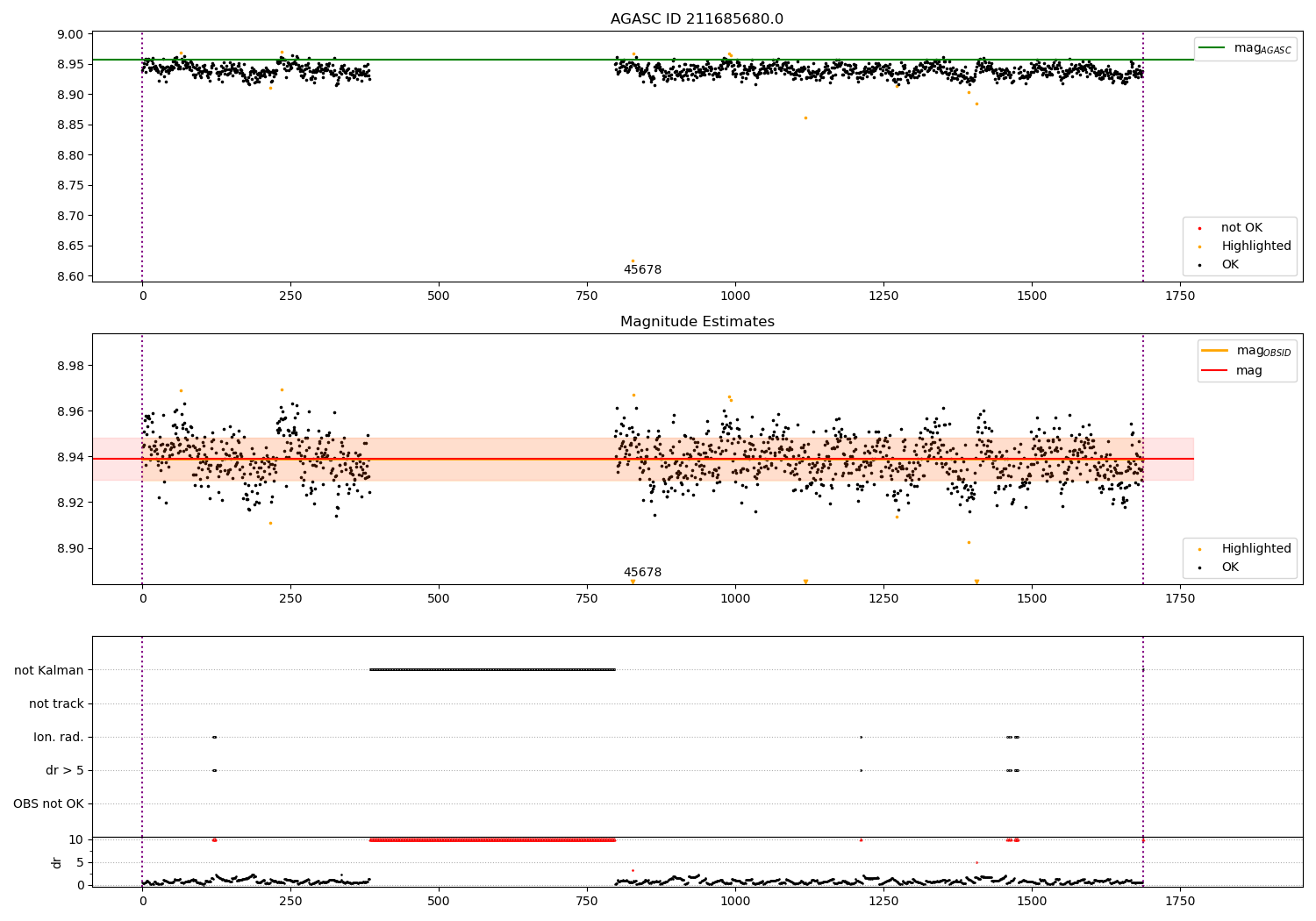Click the 'dr' axis label in bottom plot
The image size is (1316, 921).
57,862
